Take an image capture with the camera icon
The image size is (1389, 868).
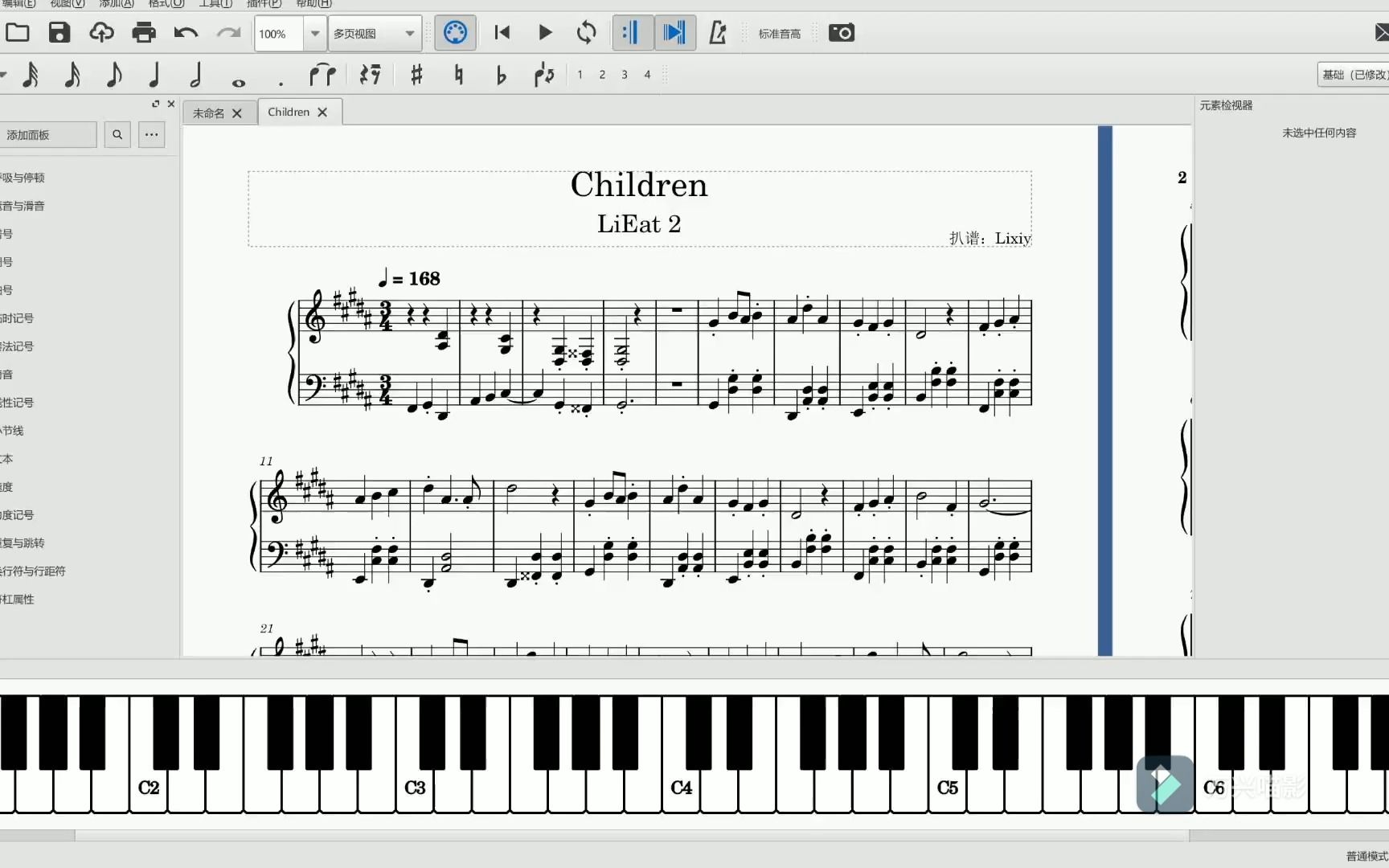842,33
